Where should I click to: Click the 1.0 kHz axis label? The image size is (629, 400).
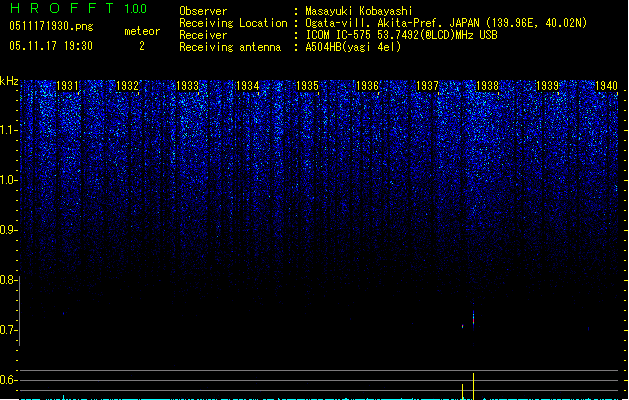click(7, 180)
